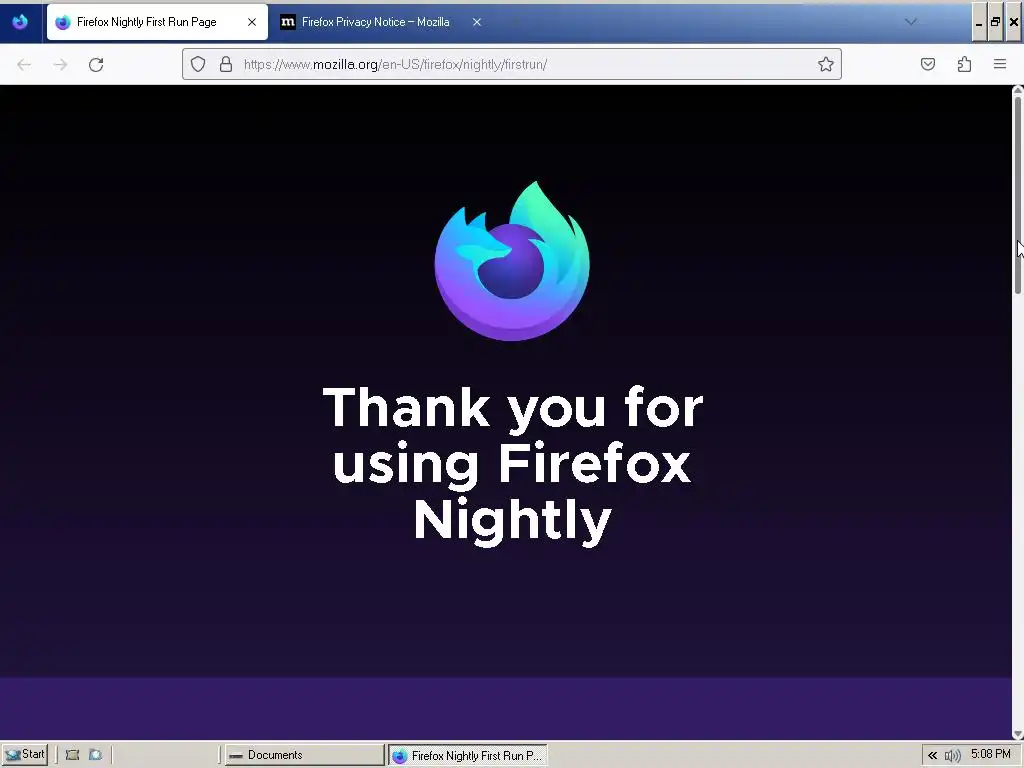The height and width of the screenshot is (768, 1024).
Task: Close the Firefox Privacy Notice tab
Action: tap(477, 22)
